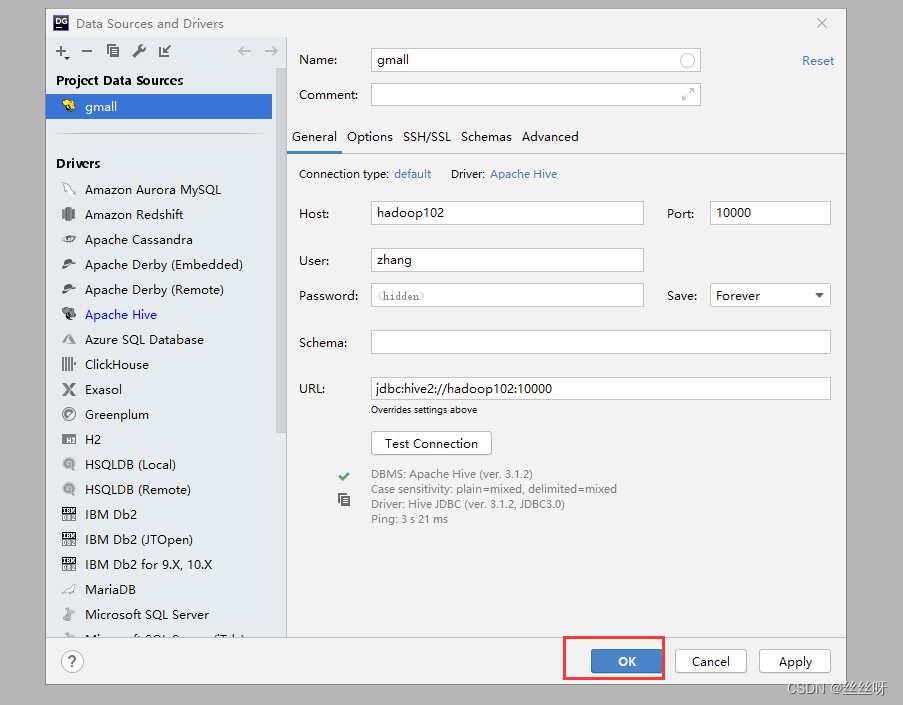Open the Save password Forever dropdown
The height and width of the screenshot is (705, 903).
tap(770, 295)
